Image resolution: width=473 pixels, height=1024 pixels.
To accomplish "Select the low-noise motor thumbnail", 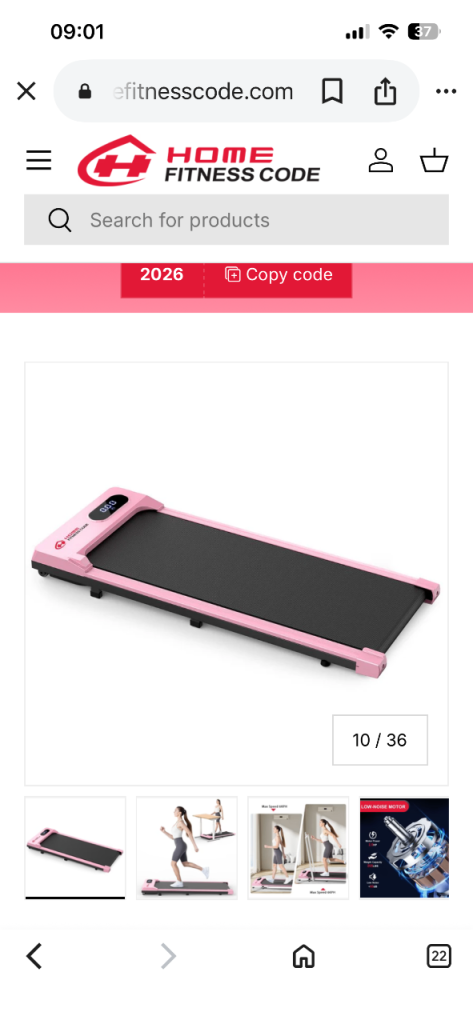I will pyautogui.click(x=404, y=848).
